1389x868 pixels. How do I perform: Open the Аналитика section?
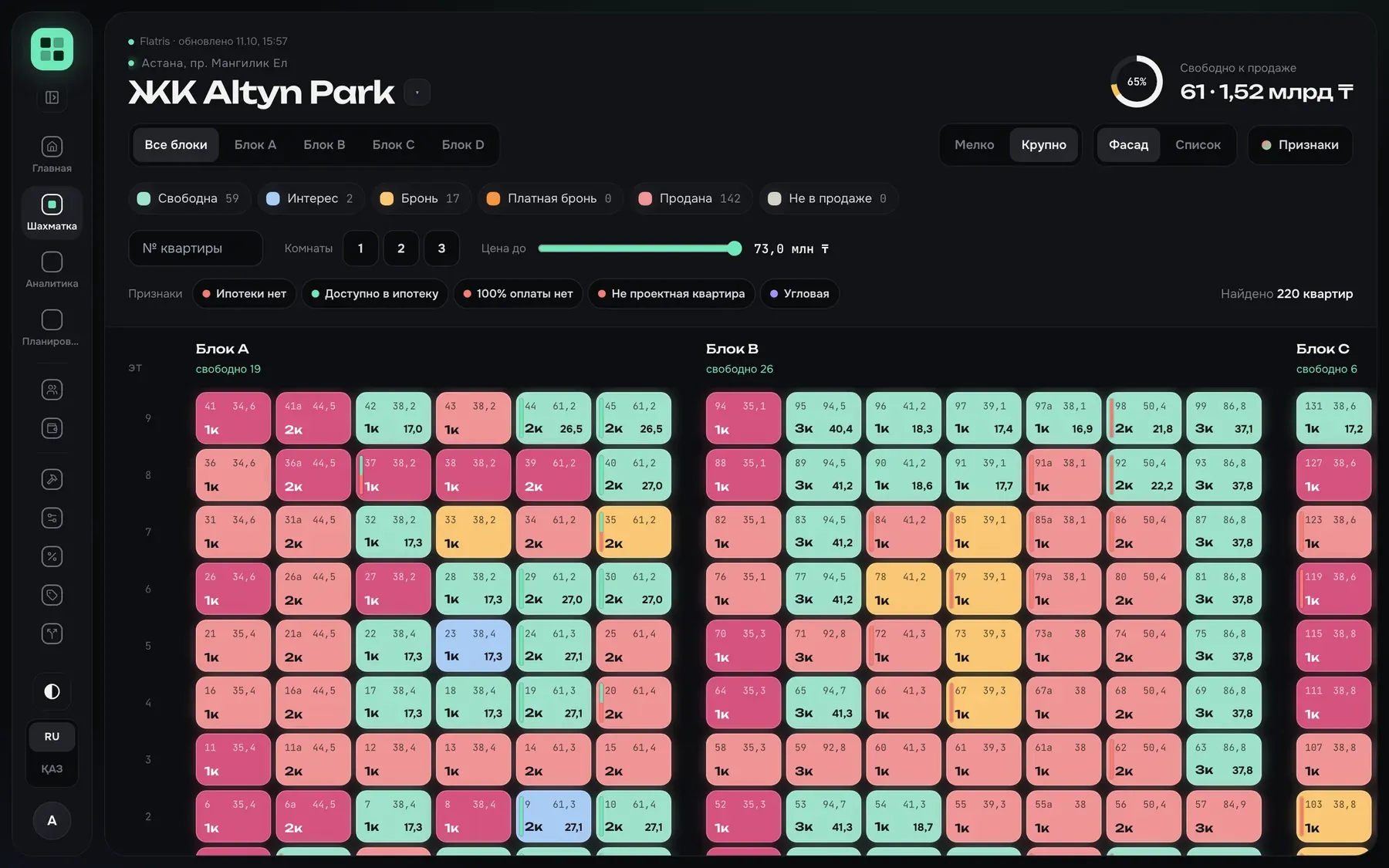[x=52, y=269]
